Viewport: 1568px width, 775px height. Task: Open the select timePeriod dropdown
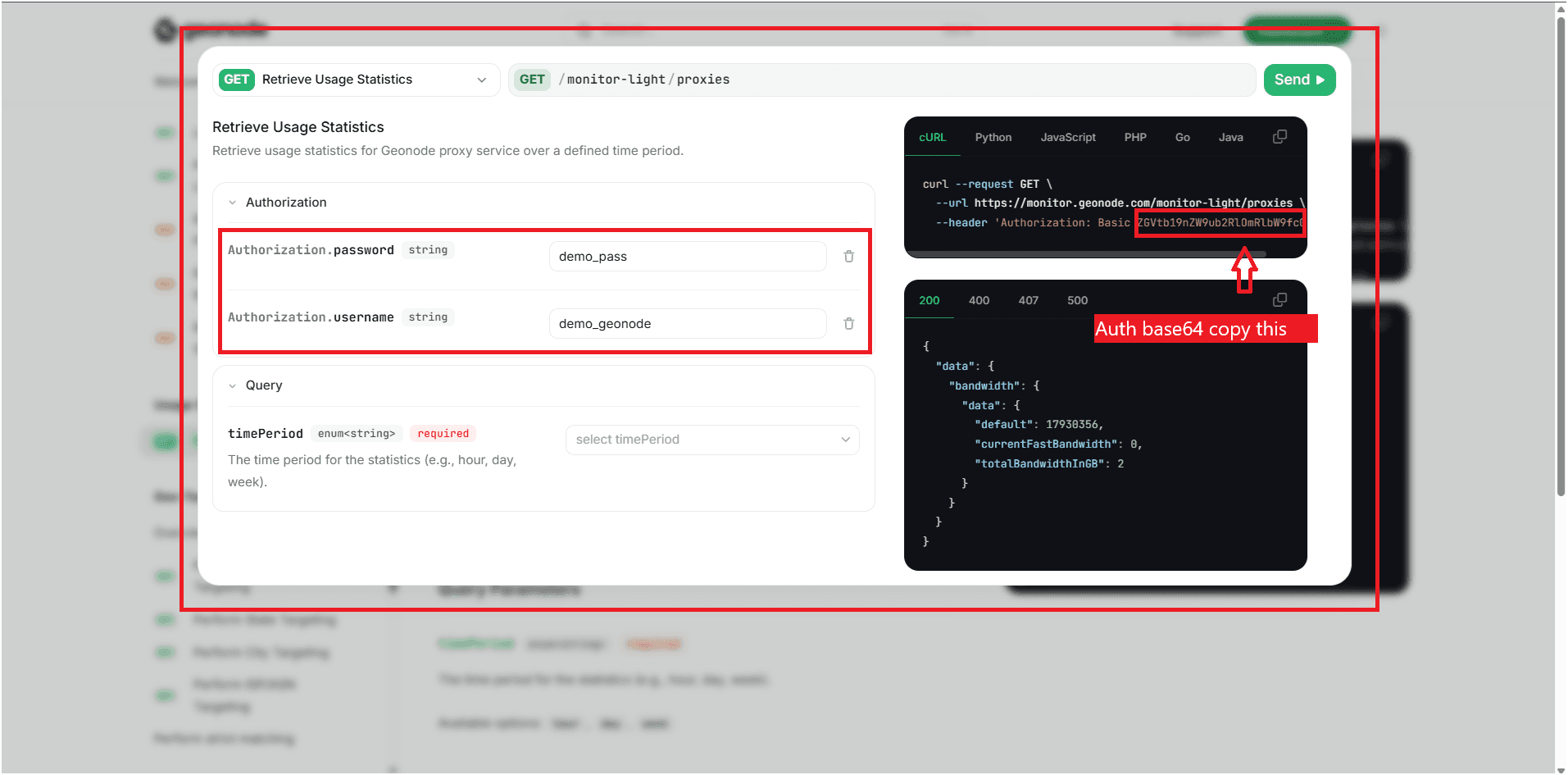coord(711,440)
